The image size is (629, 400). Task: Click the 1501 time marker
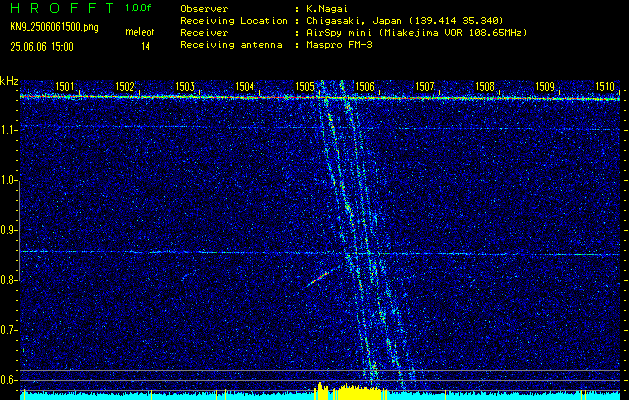[65, 86]
